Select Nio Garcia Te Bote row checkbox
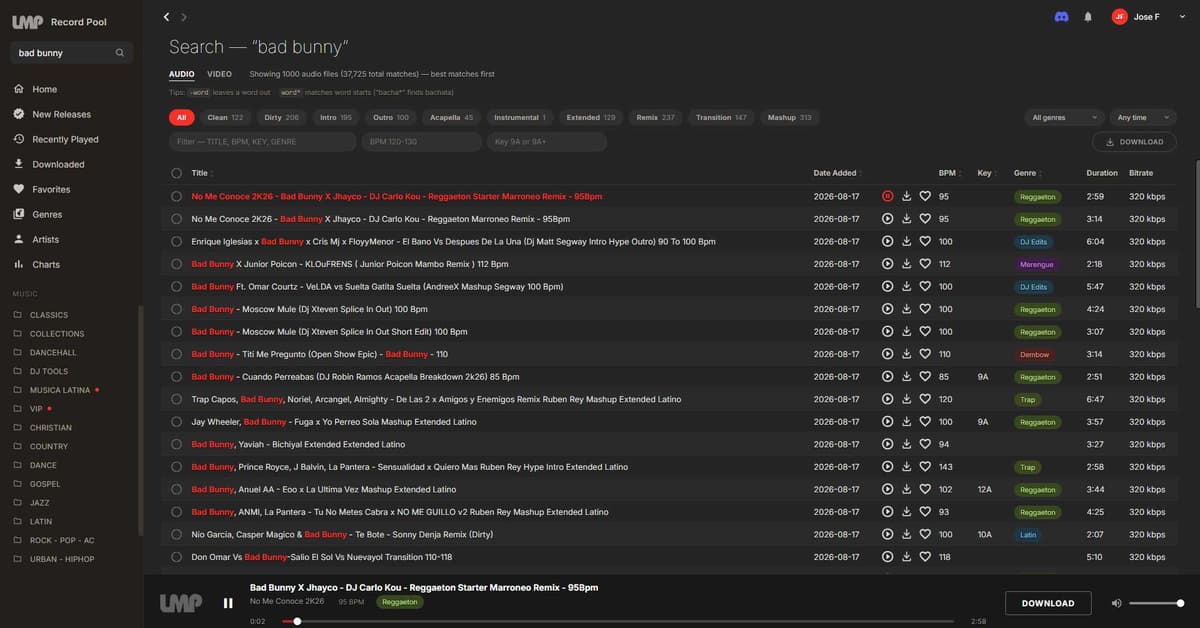 point(177,534)
